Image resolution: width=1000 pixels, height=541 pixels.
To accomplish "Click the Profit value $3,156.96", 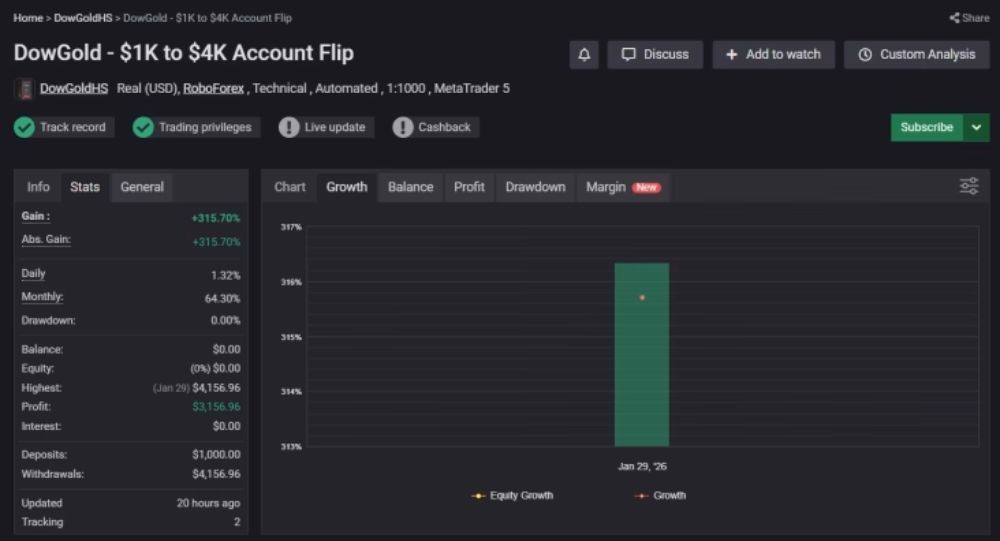I will point(216,407).
